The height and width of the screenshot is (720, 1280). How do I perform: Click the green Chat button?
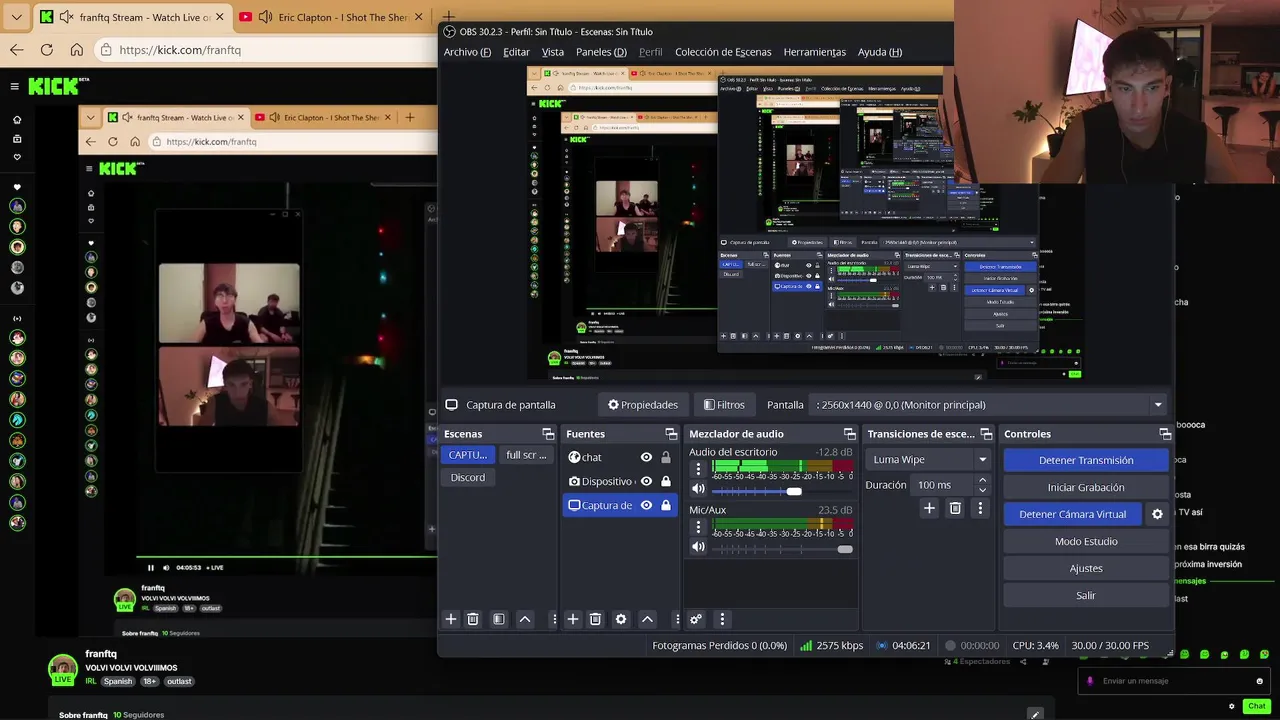click(x=1257, y=706)
